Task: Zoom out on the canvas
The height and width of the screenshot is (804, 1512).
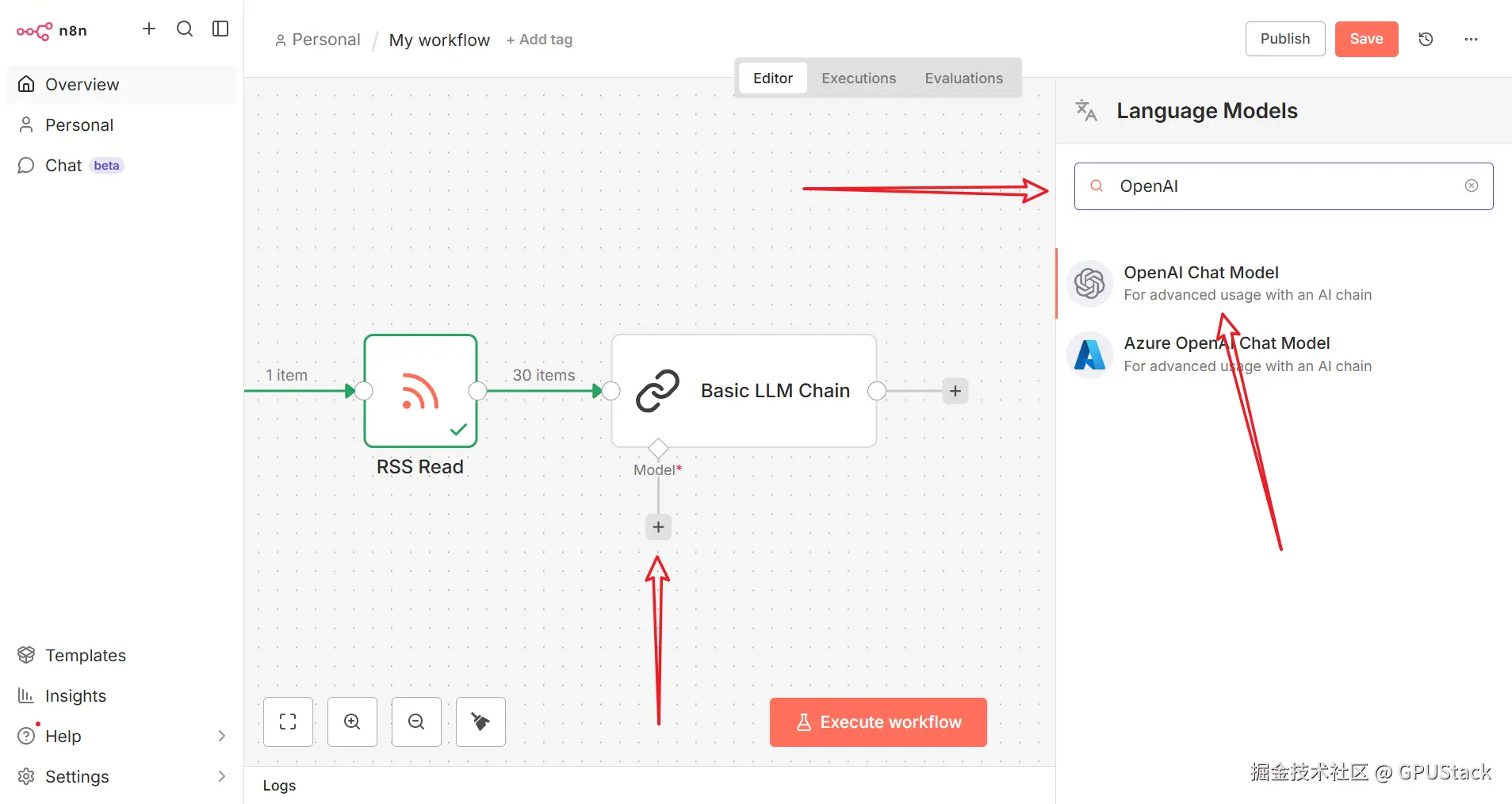Action: tap(416, 722)
